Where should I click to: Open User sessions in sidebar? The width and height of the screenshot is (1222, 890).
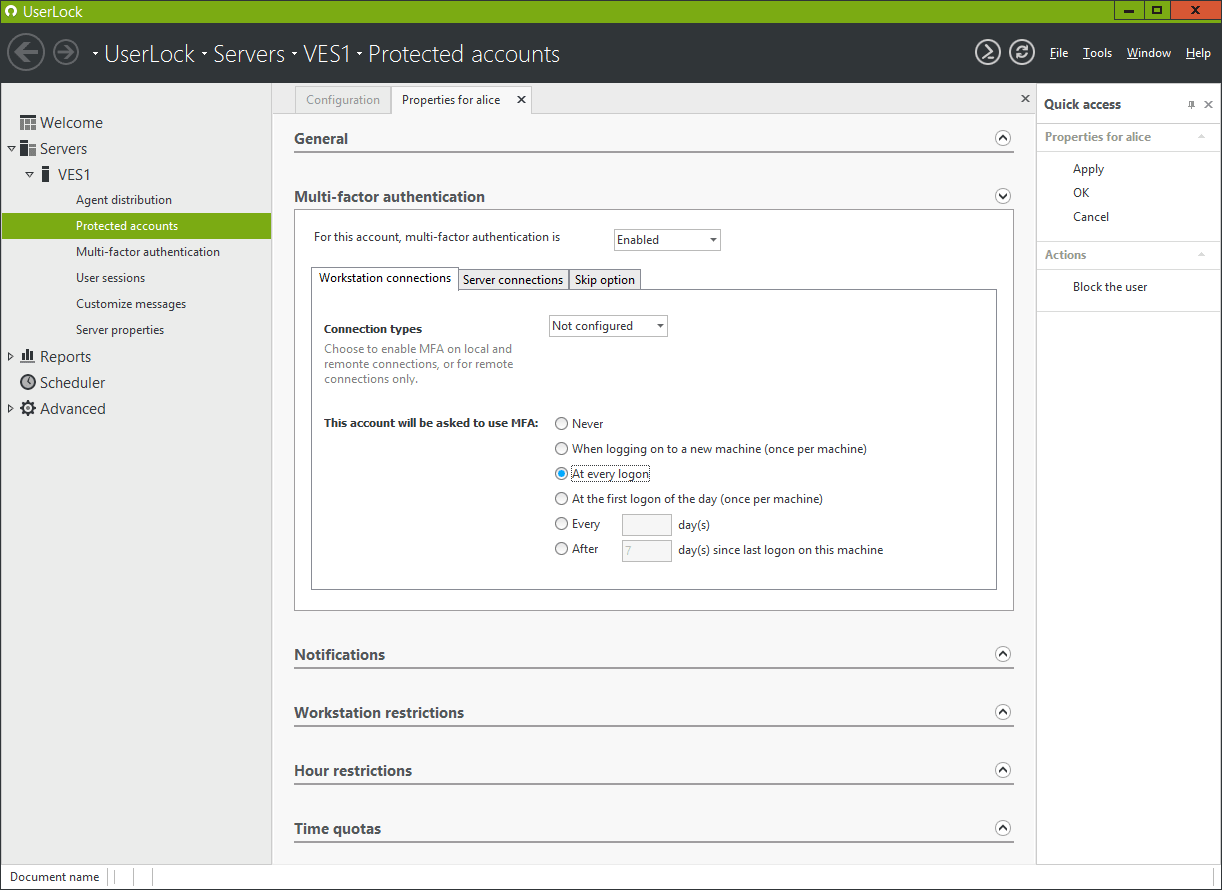pos(110,278)
